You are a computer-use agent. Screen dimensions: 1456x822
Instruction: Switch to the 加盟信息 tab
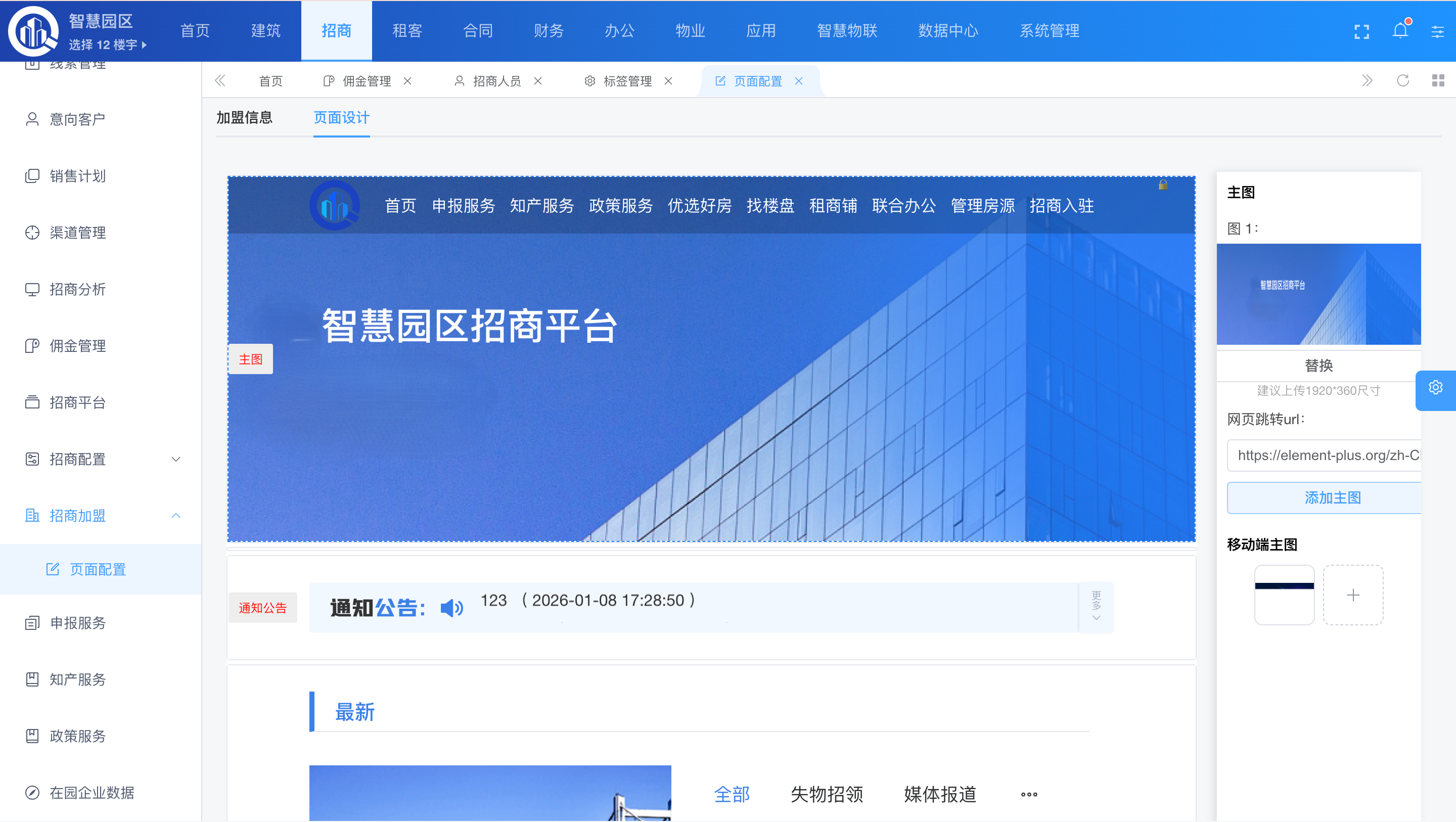pyautogui.click(x=244, y=118)
